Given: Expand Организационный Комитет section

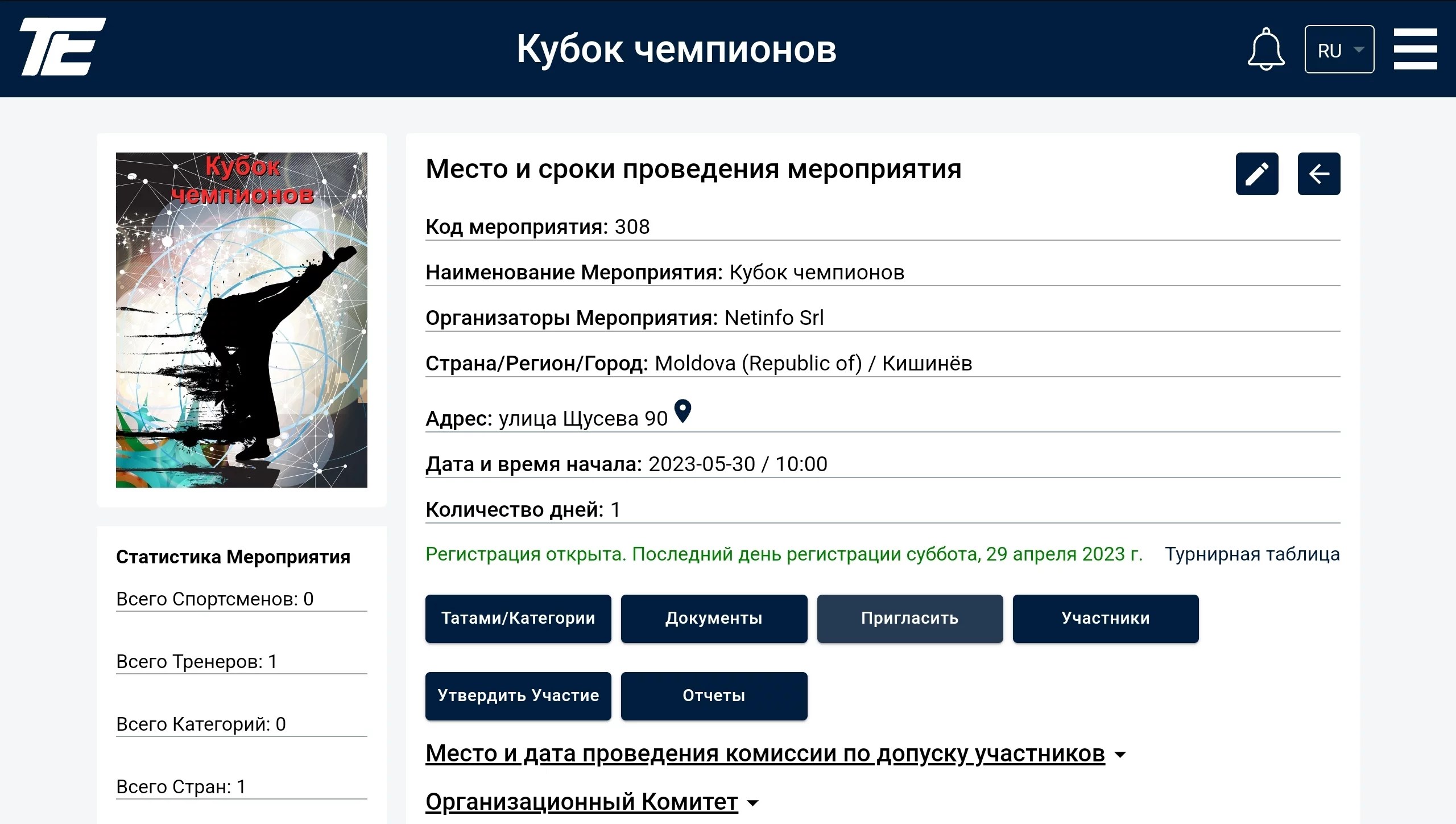Looking at the screenshot, I should click(592, 802).
